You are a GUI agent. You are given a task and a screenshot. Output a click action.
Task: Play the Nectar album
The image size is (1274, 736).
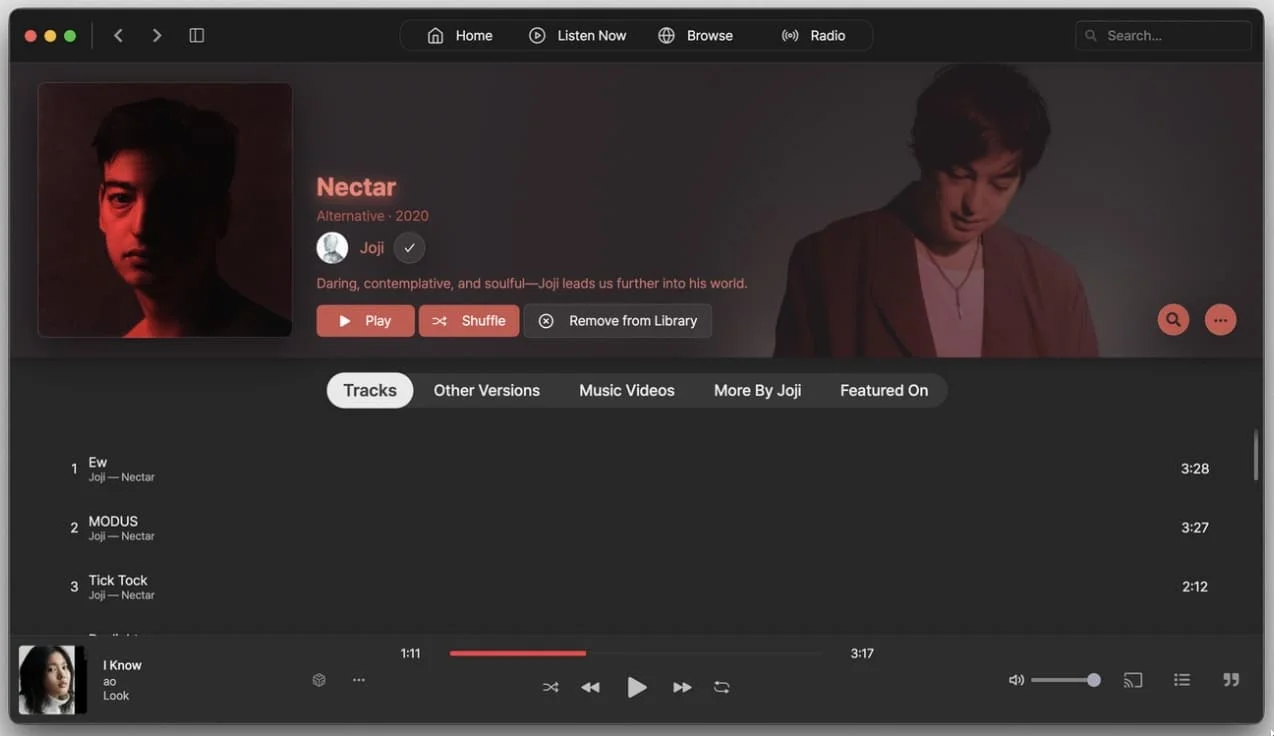(365, 321)
